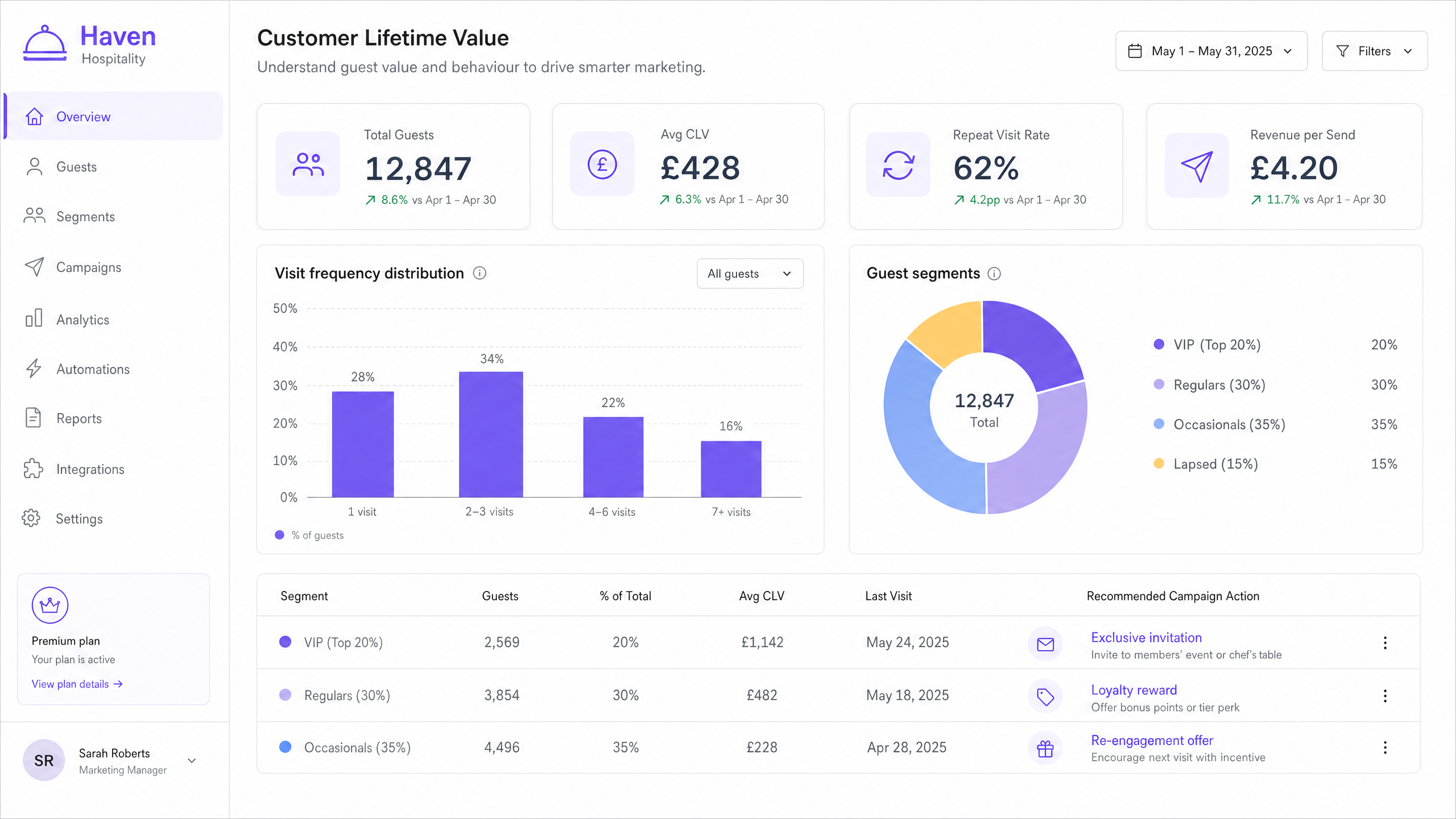Screen dimensions: 1456x819
Task: Click the Occasionals (35%) legend dot
Action: (1159, 424)
